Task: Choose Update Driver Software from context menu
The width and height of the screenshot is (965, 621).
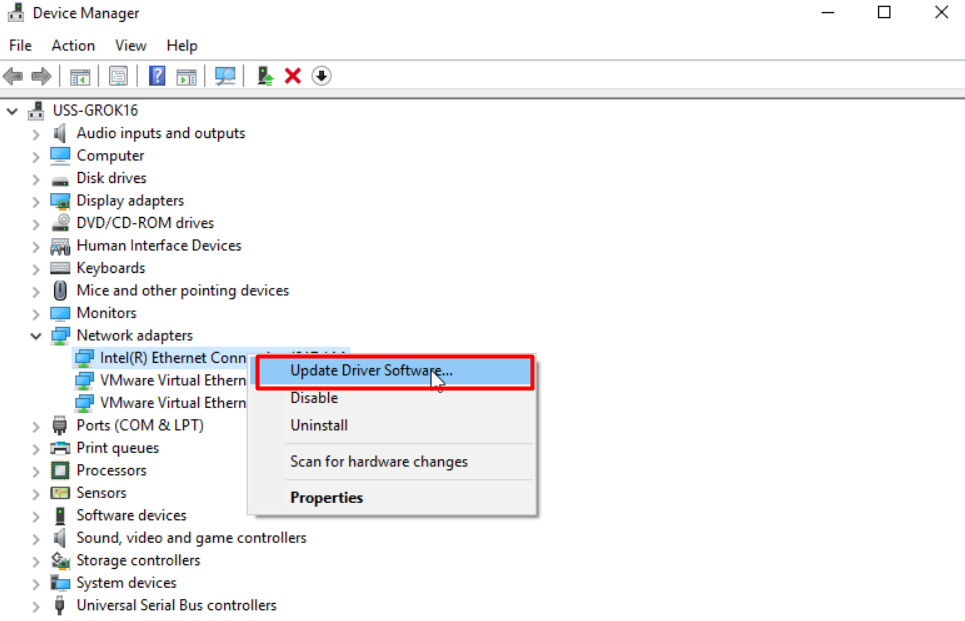Action: coord(371,371)
